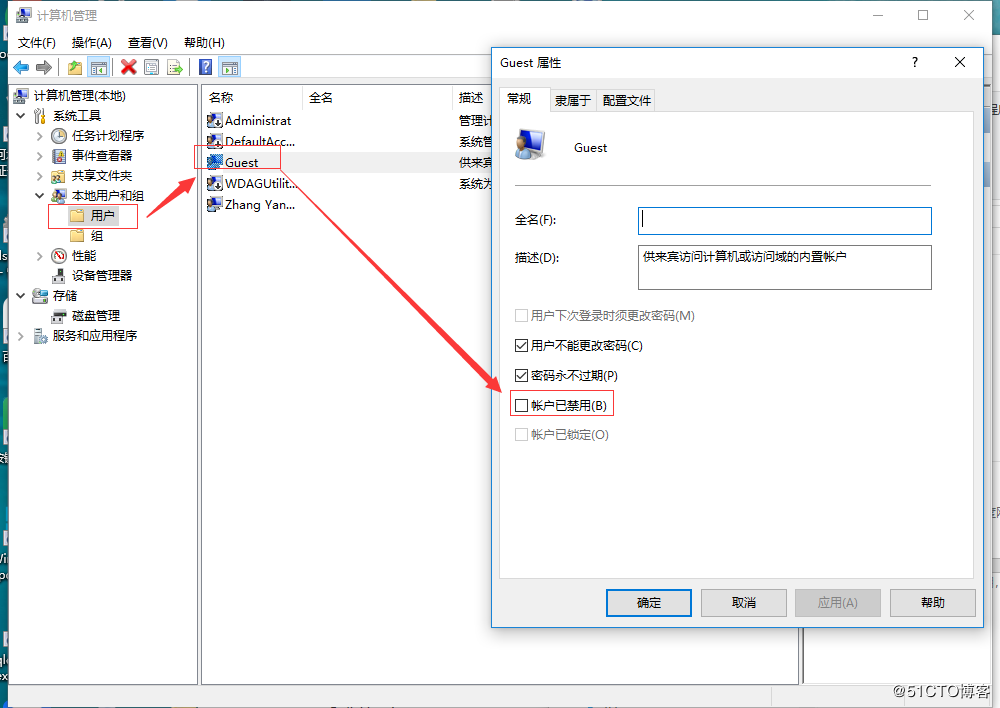
Task: Click the Forward arrow toolbar icon
Action: (x=43, y=67)
